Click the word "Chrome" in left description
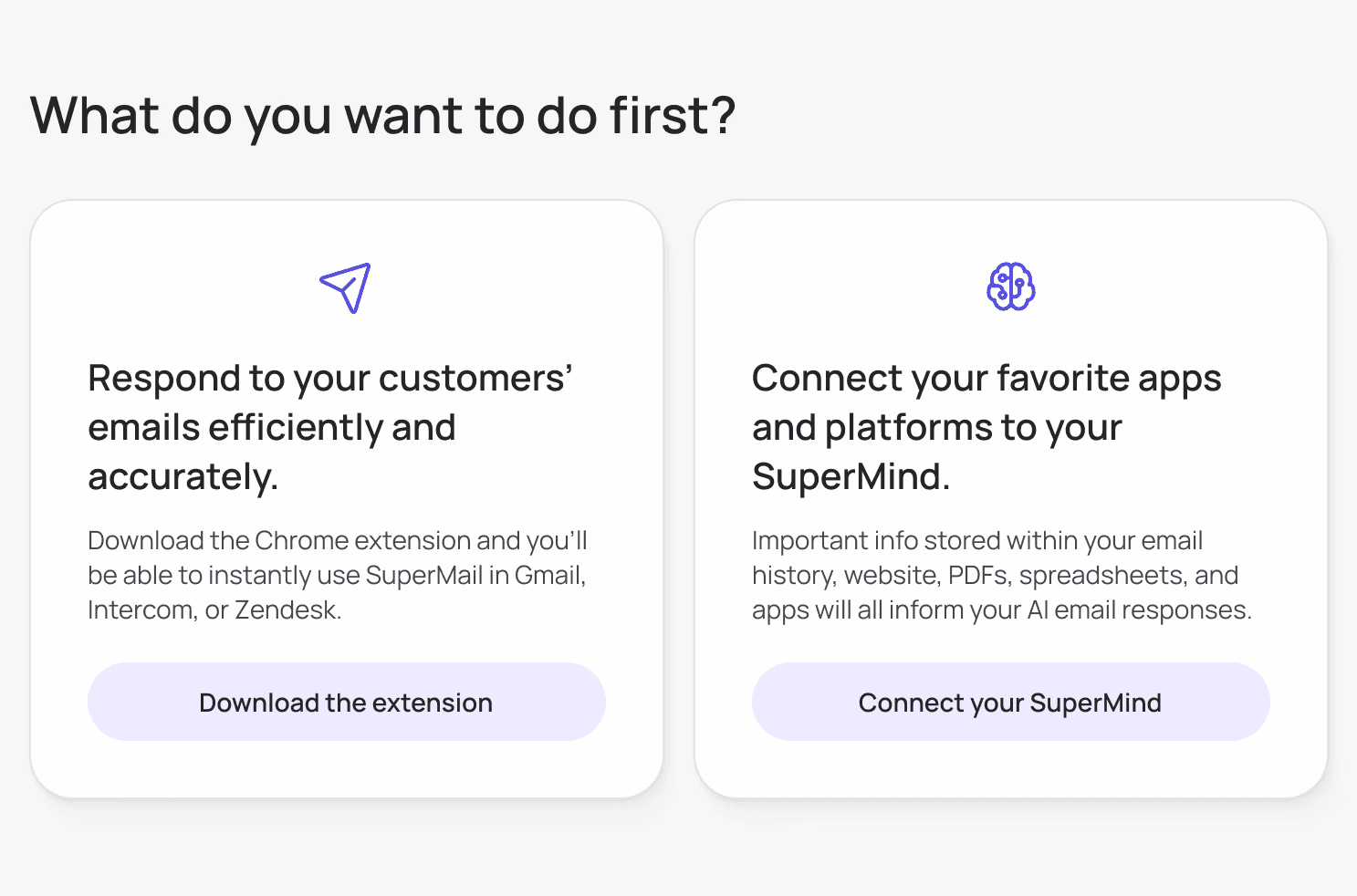The image size is (1357, 896). point(302,540)
